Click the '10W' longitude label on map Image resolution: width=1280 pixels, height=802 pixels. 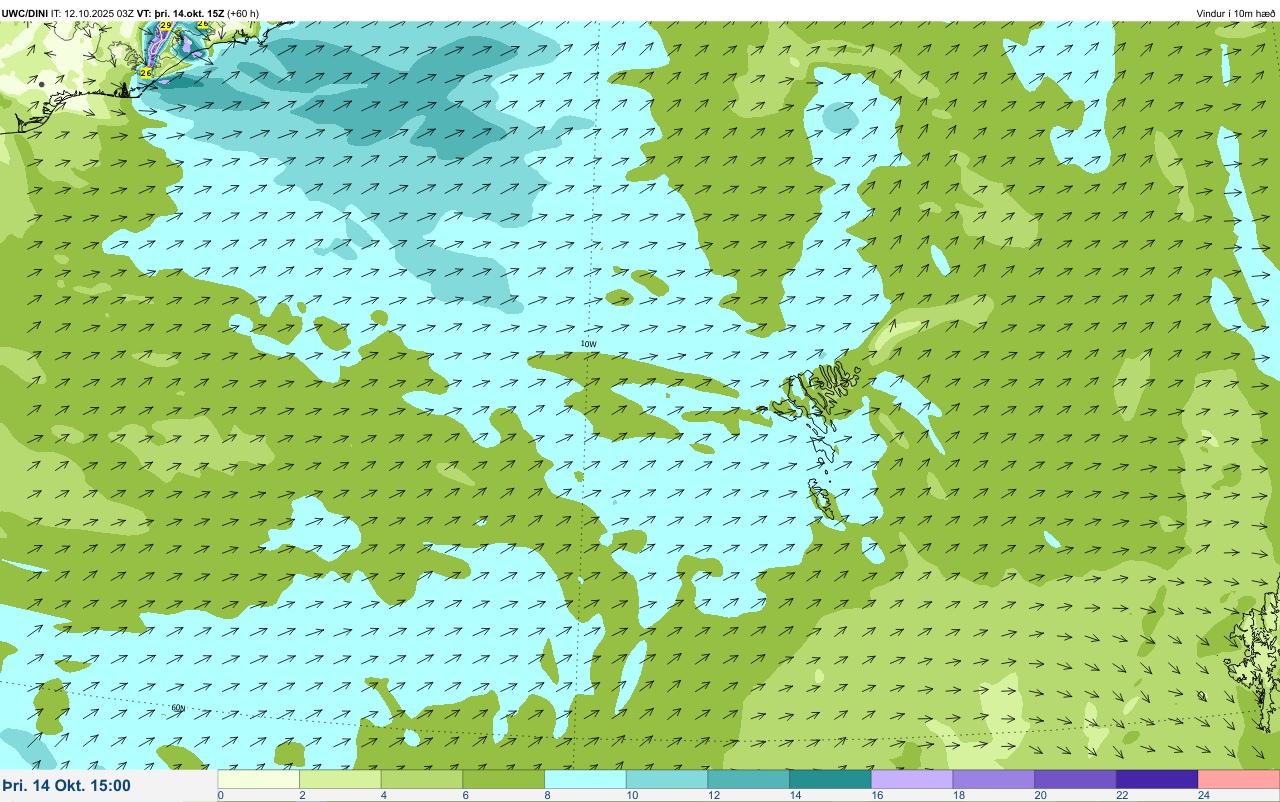(588, 344)
